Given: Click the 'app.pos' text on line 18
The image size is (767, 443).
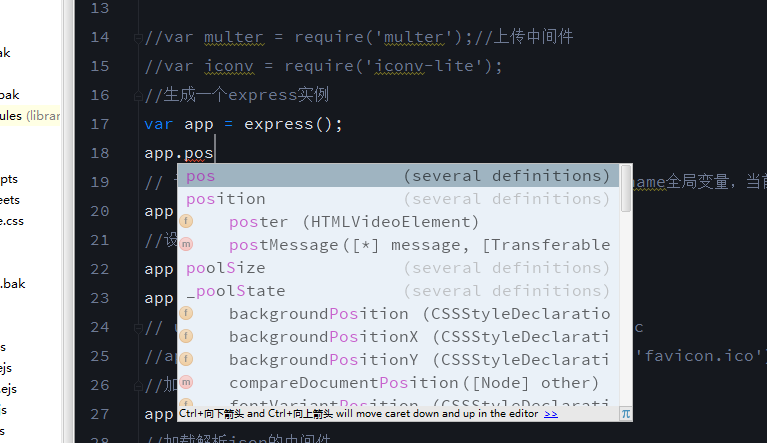Looking at the screenshot, I should tap(179, 154).
